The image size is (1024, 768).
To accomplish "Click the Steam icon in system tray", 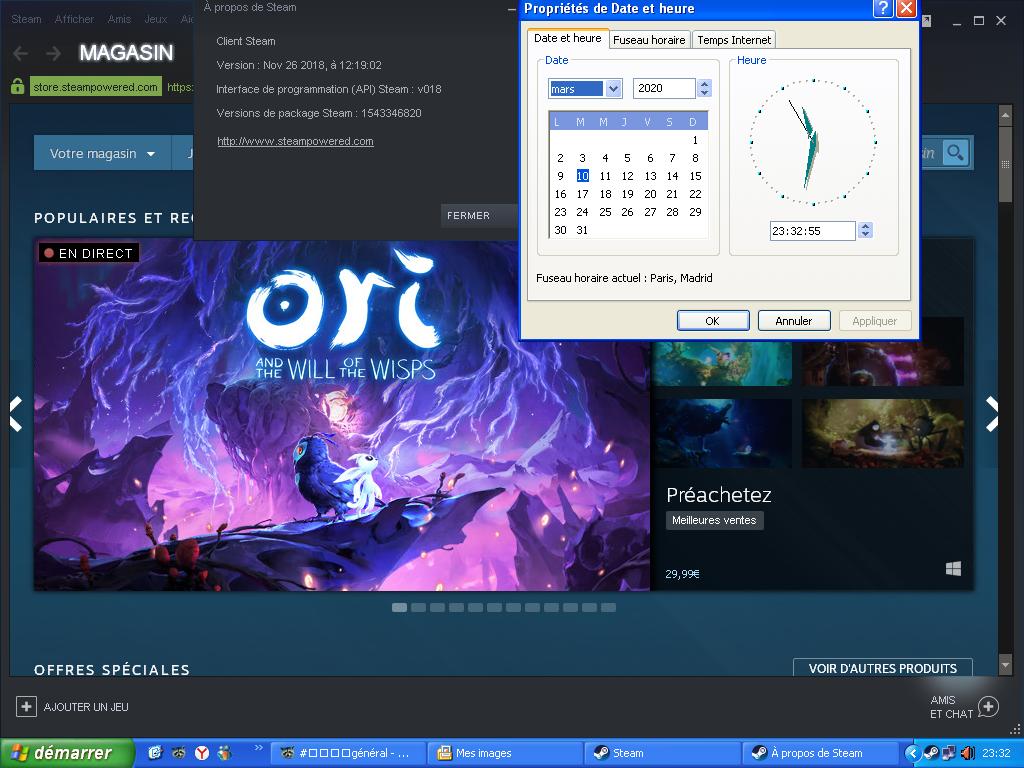I will click(932, 753).
